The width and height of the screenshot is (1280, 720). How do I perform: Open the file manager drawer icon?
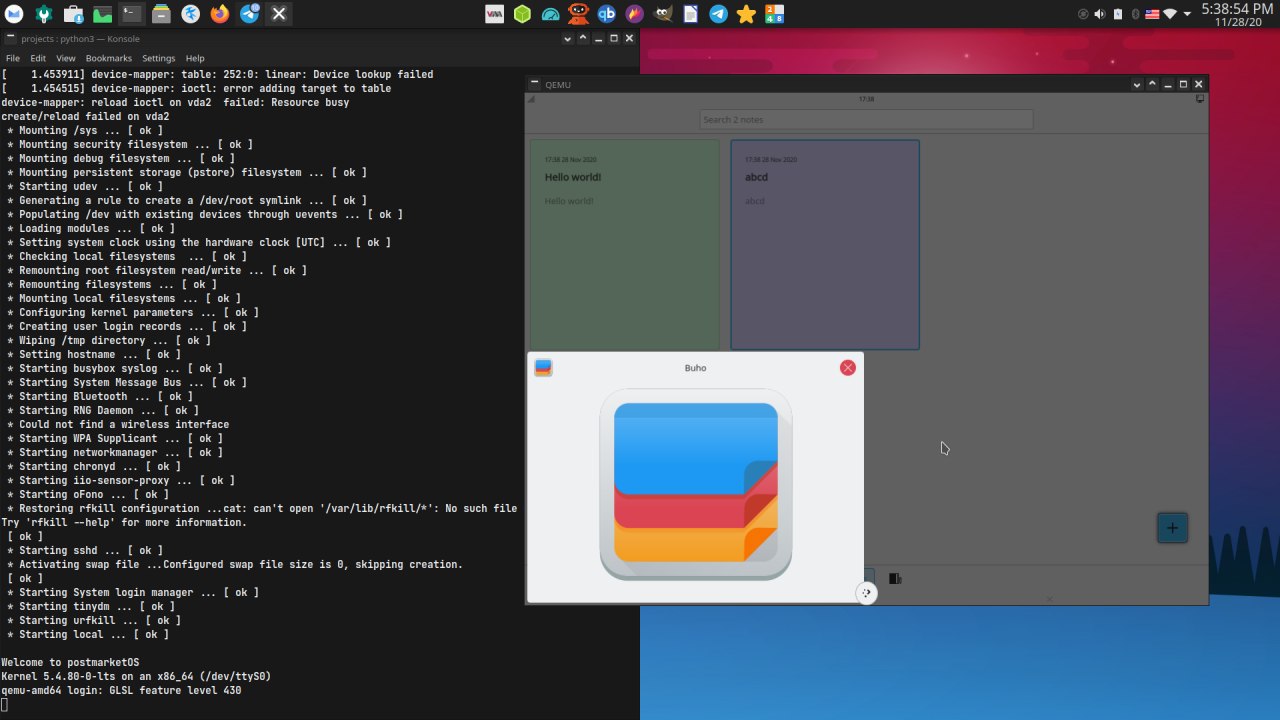161,14
